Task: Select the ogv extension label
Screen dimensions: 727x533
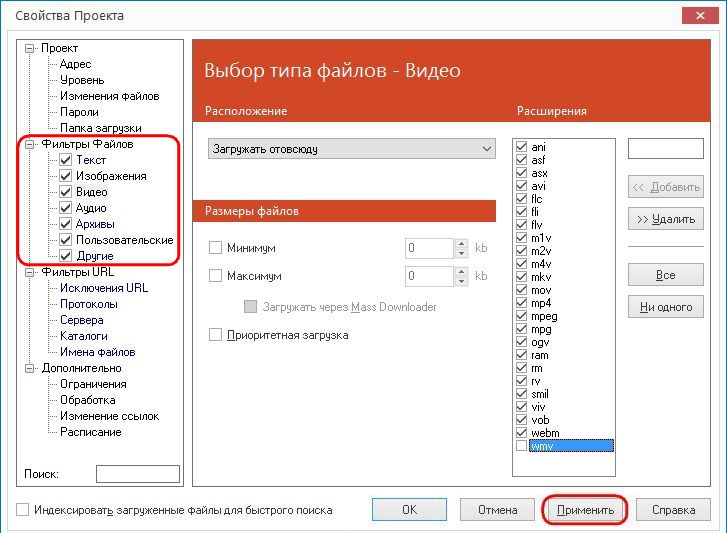Action: click(x=540, y=342)
